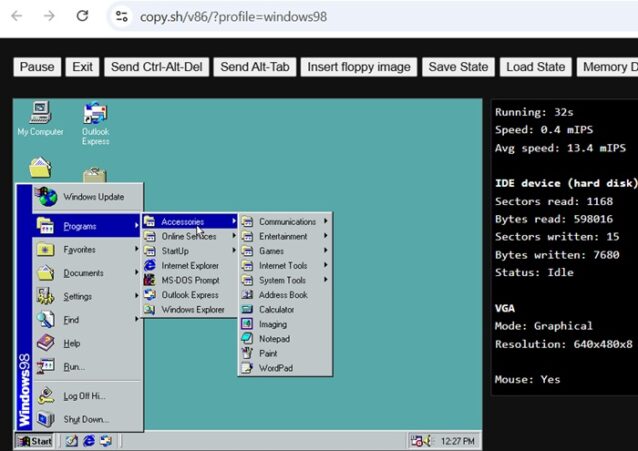
Task: Click the Pause emulator button
Action: point(37,67)
